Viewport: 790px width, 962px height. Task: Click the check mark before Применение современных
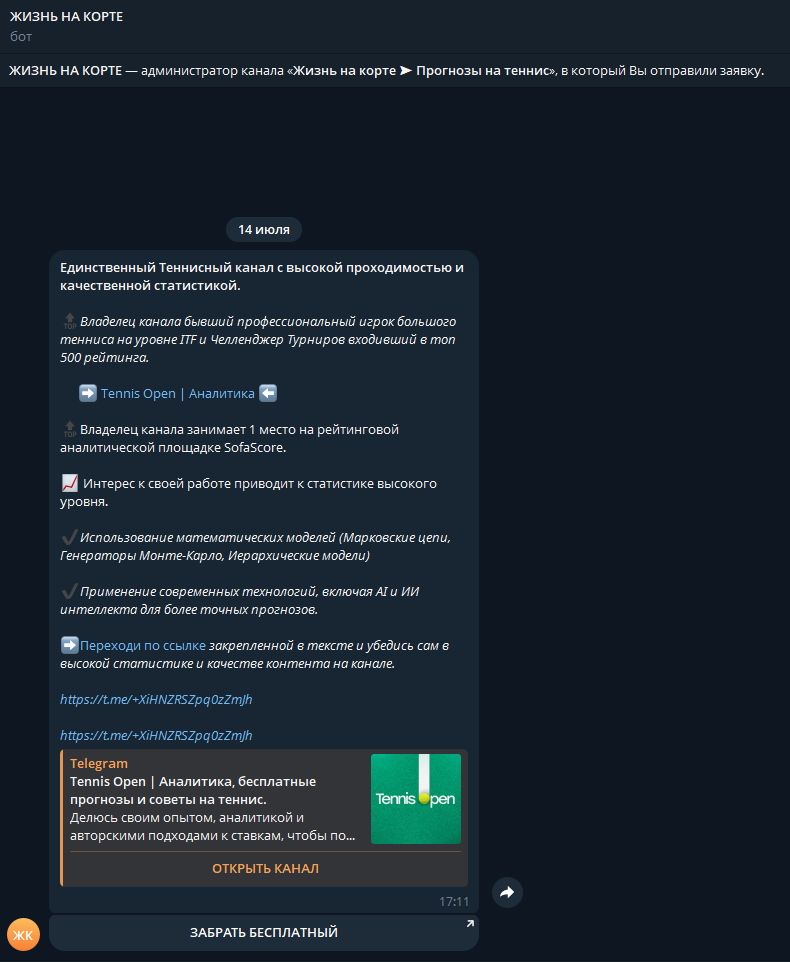click(69, 591)
